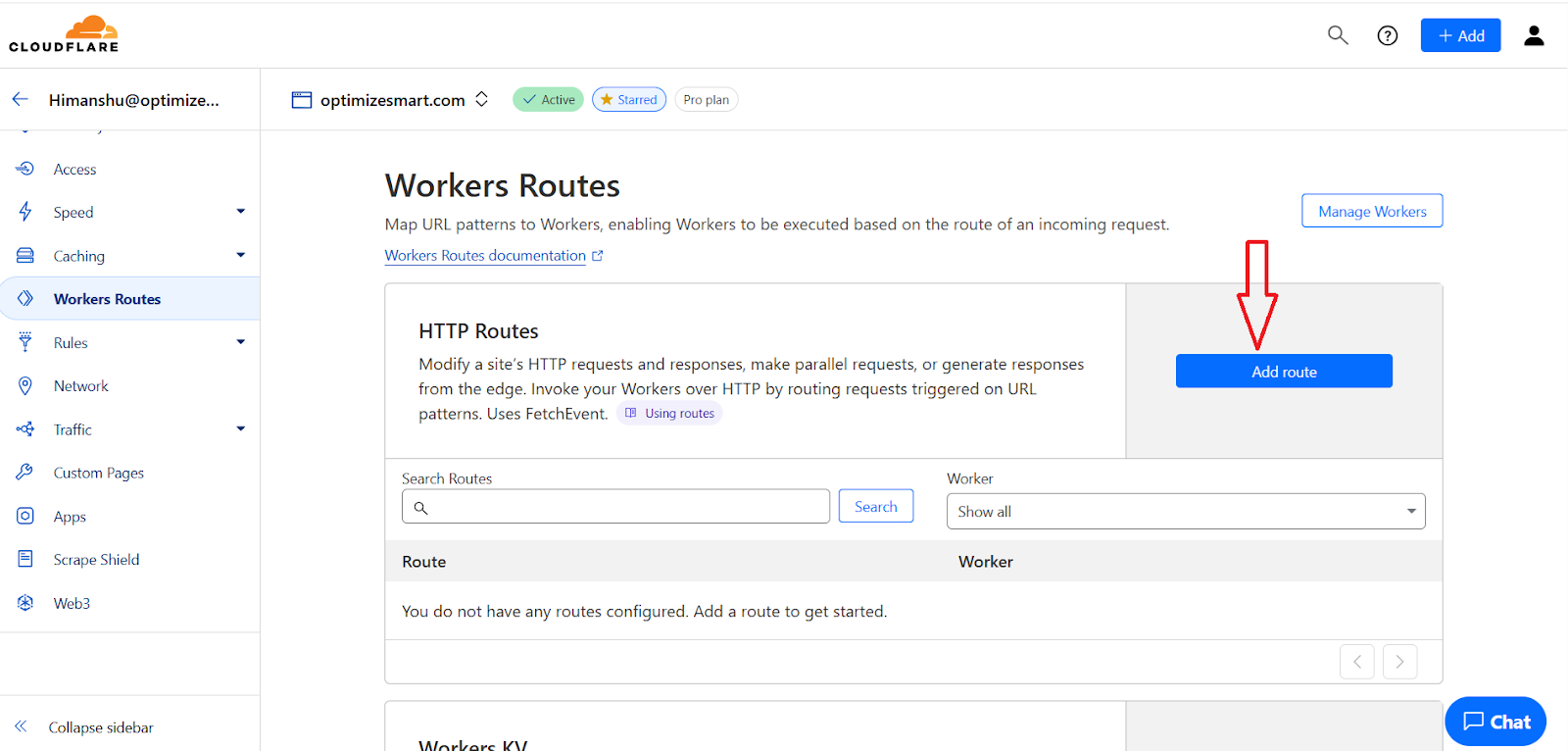Open Scrape Shield in the sidebar
The height and width of the screenshot is (751, 1568).
[96, 559]
